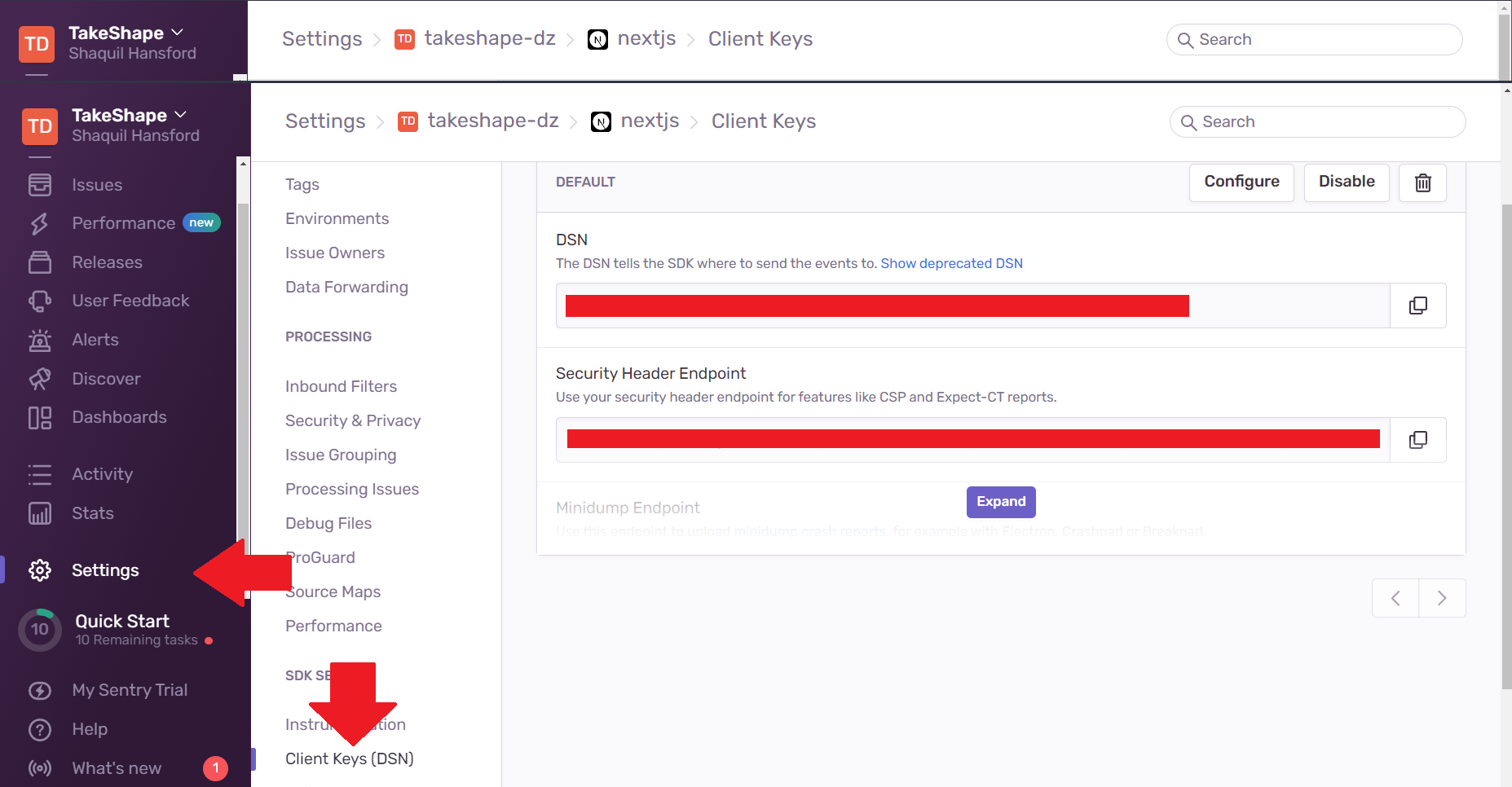Copy the Security Header Endpoint
1512x787 pixels.
(x=1418, y=440)
